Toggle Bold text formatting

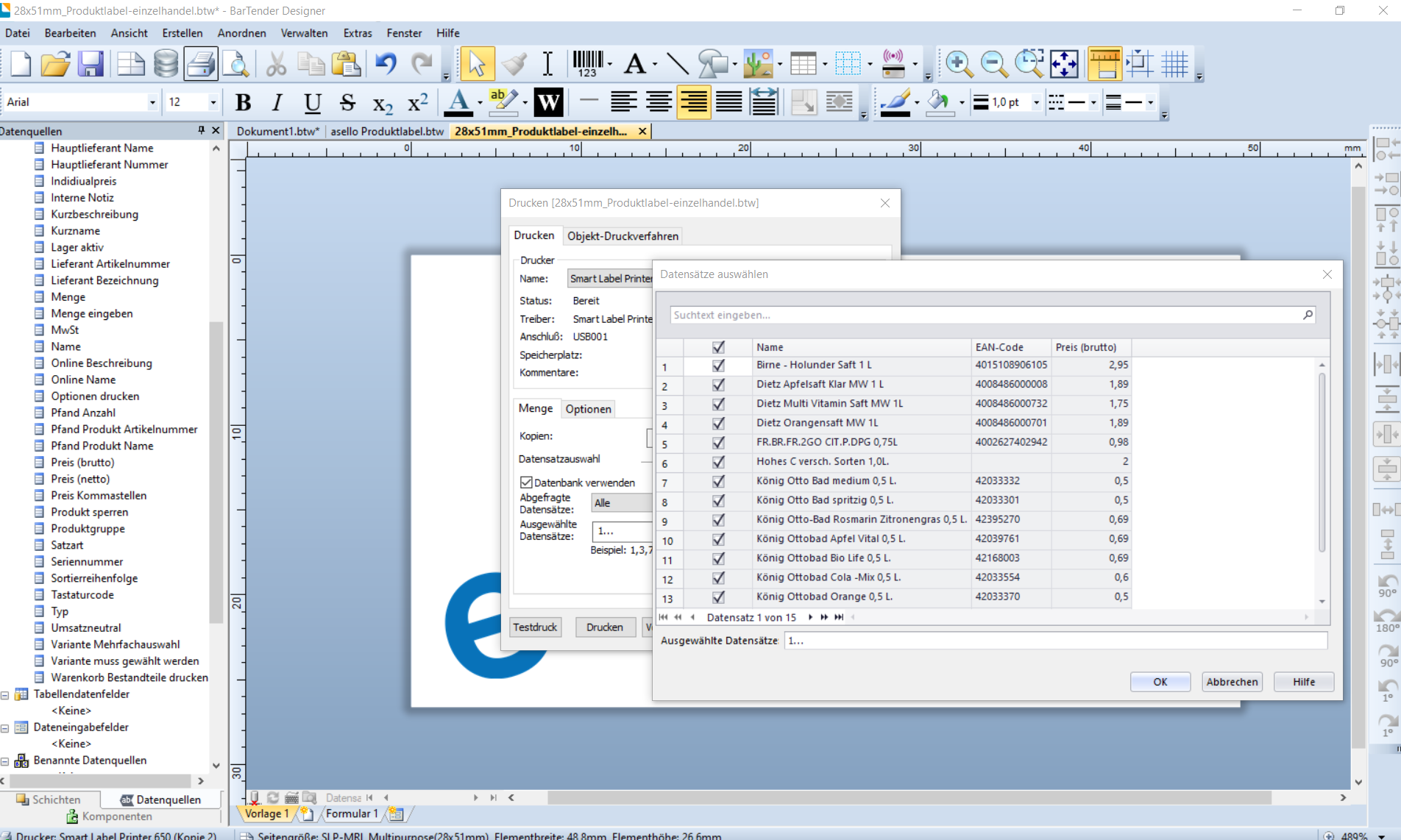pyautogui.click(x=243, y=103)
